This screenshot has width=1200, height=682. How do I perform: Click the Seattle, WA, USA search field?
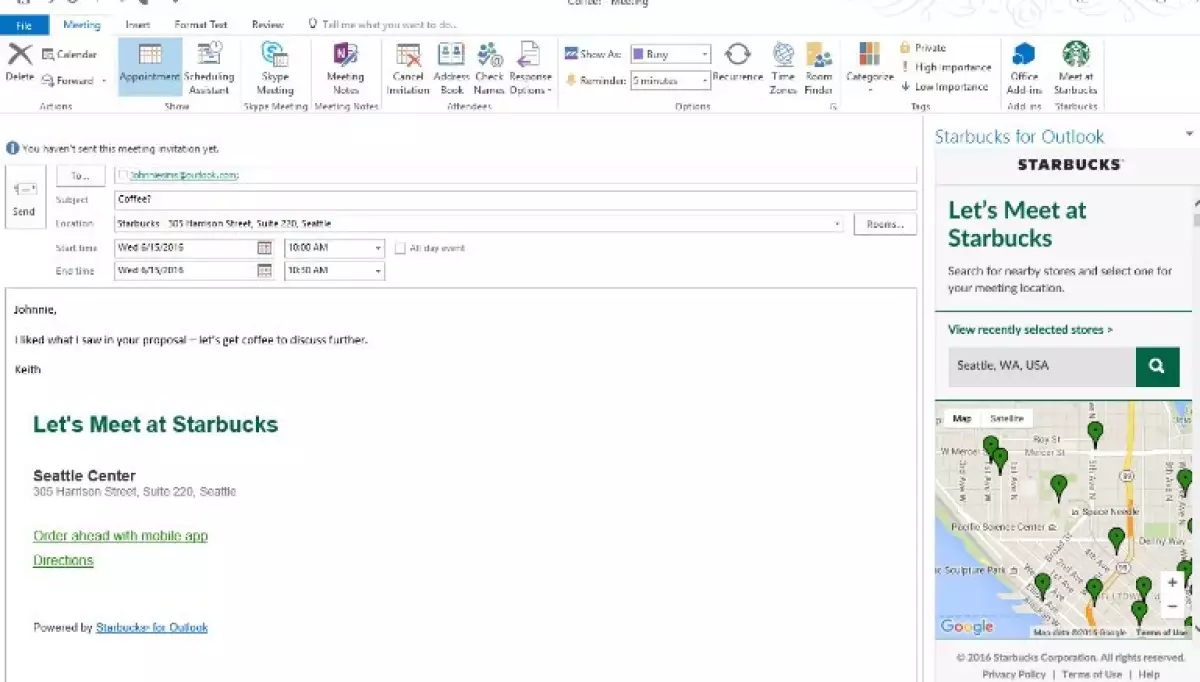1041,366
